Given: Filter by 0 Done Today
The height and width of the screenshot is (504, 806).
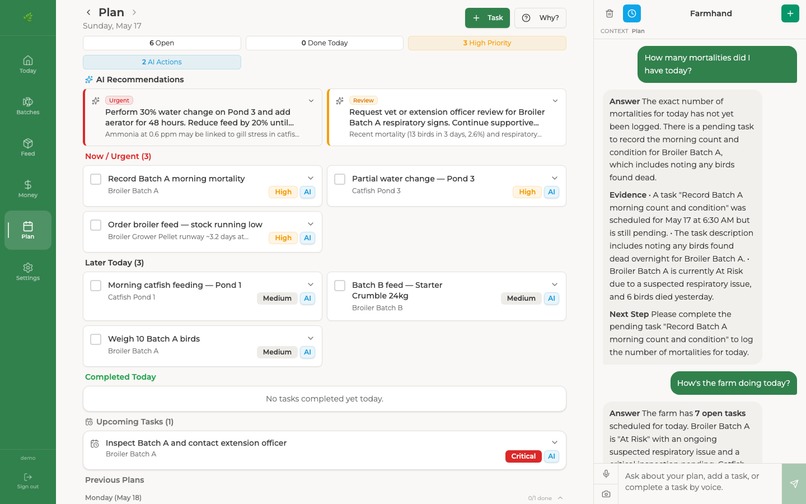Looking at the screenshot, I should coord(324,43).
